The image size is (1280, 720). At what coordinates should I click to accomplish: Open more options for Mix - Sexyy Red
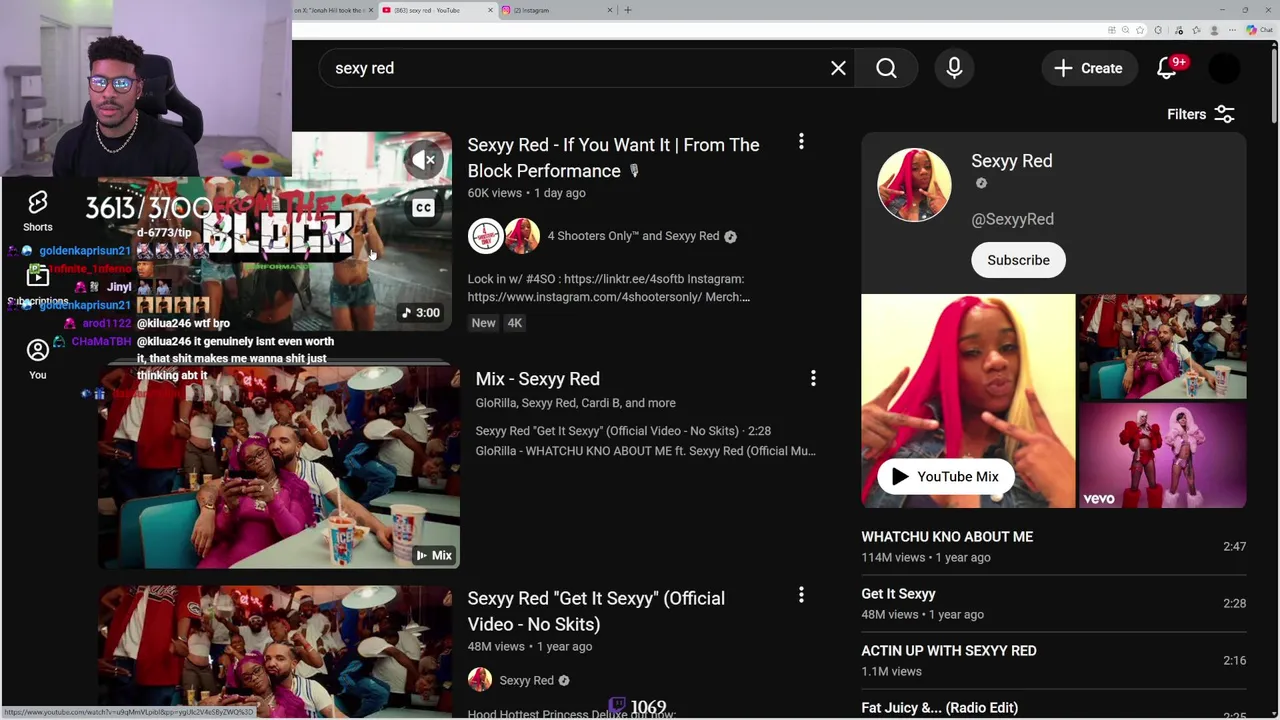point(813,378)
